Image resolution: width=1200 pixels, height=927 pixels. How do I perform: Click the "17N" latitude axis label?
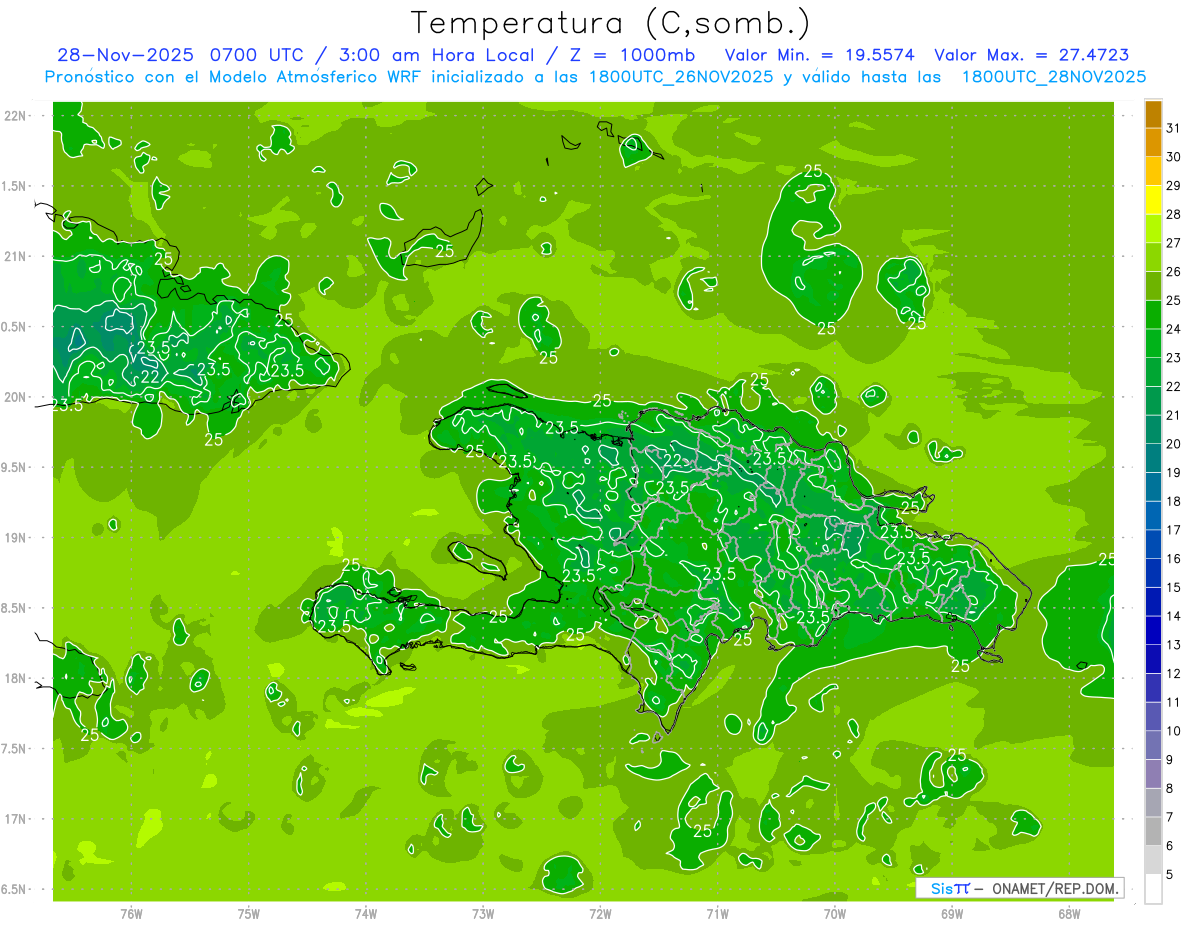tap(15, 820)
